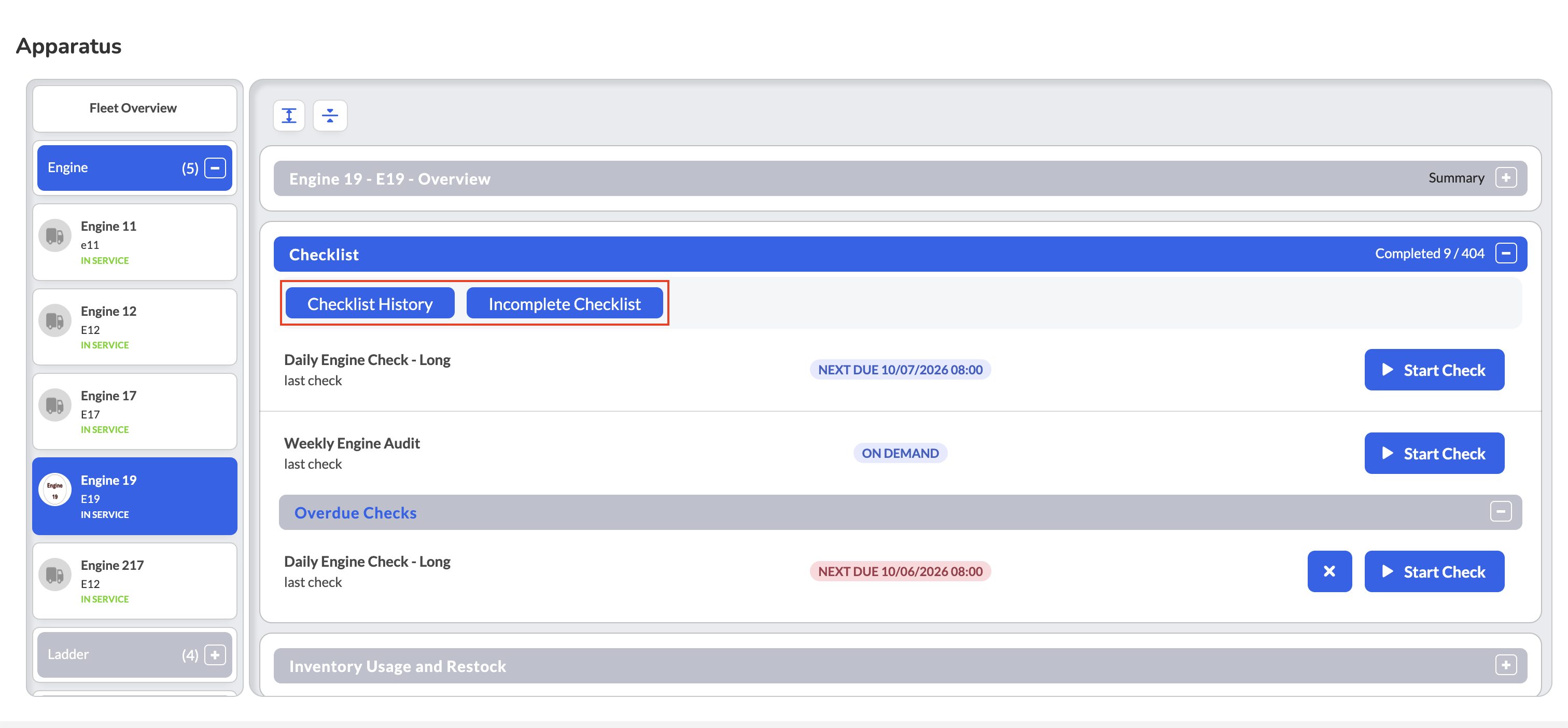The image size is (1568, 728).
Task: Expand the Ladder group
Action: [x=215, y=654]
